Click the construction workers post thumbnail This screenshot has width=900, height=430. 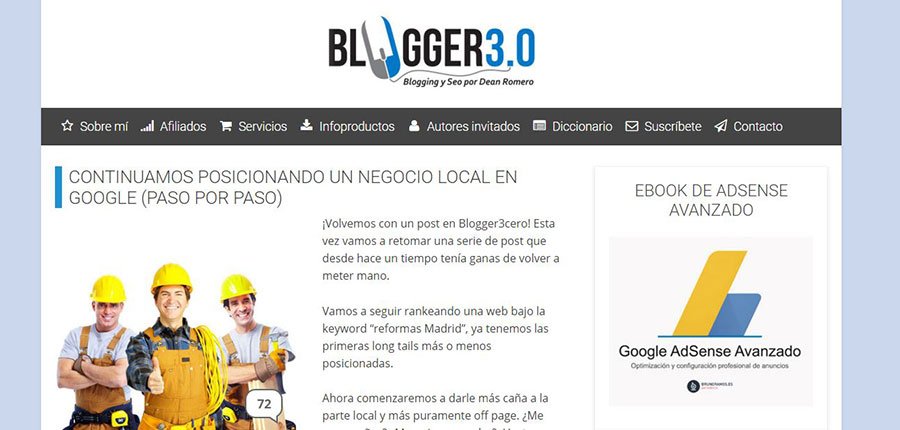point(177,346)
